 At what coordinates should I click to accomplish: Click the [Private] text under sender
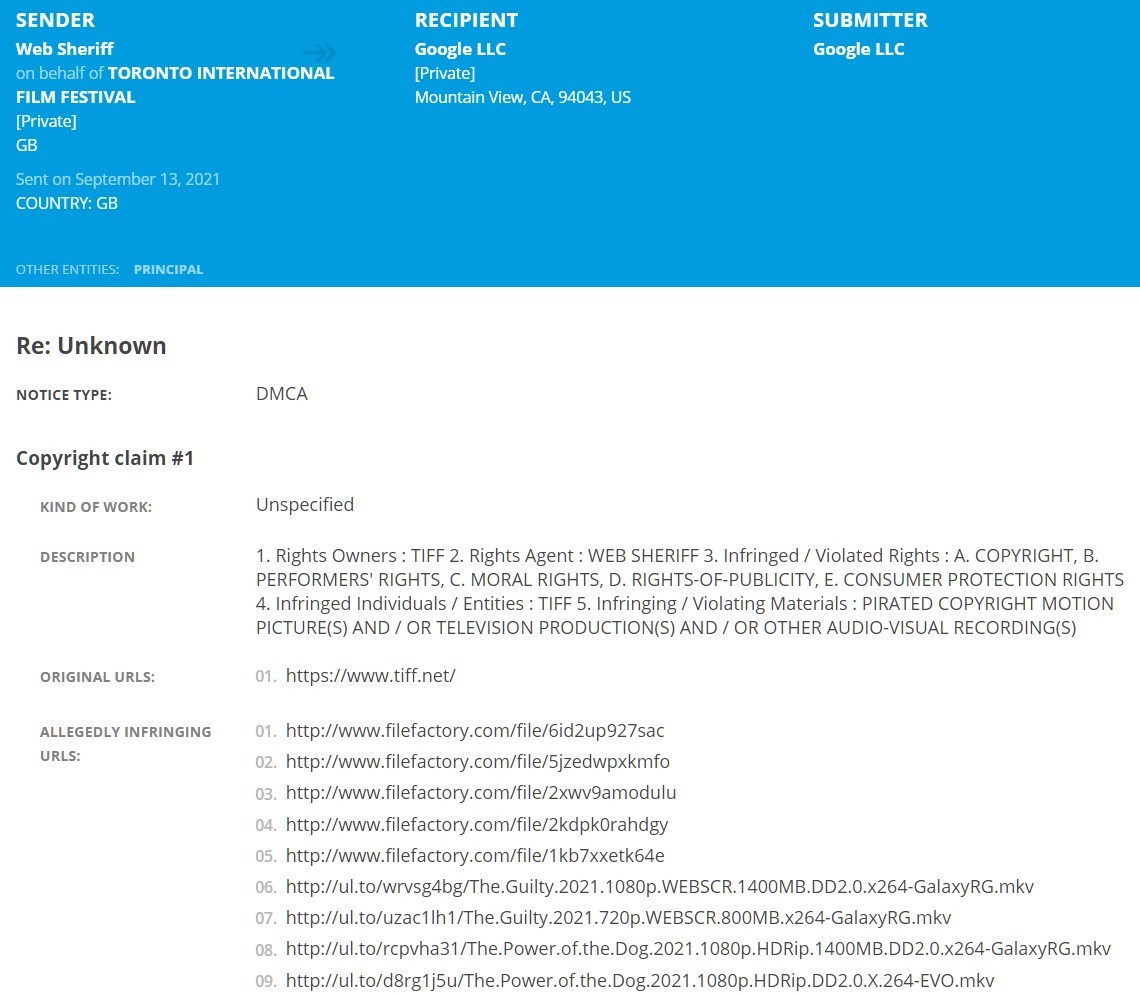point(46,121)
